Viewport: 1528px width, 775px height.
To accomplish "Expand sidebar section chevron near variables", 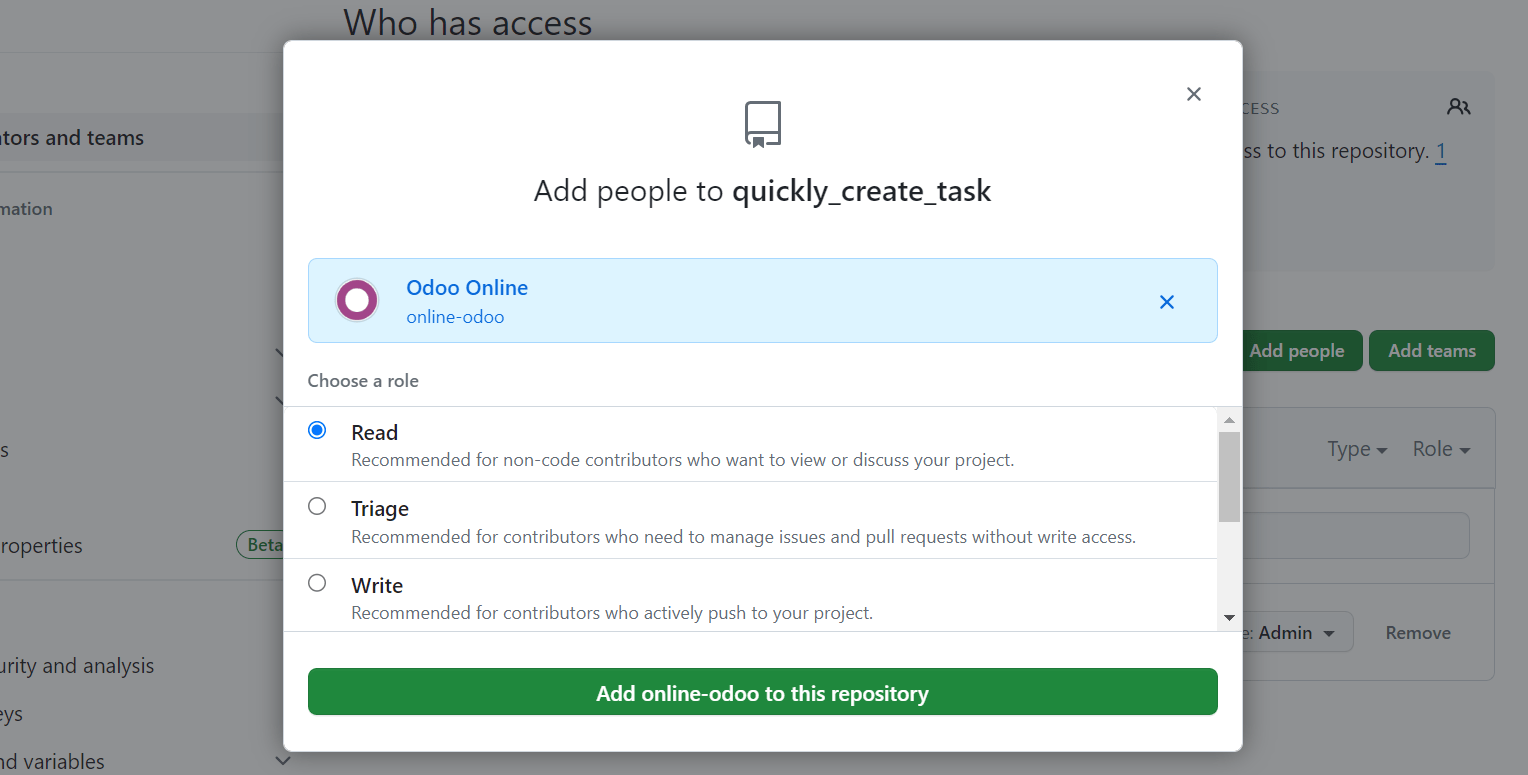I will 282,761.
